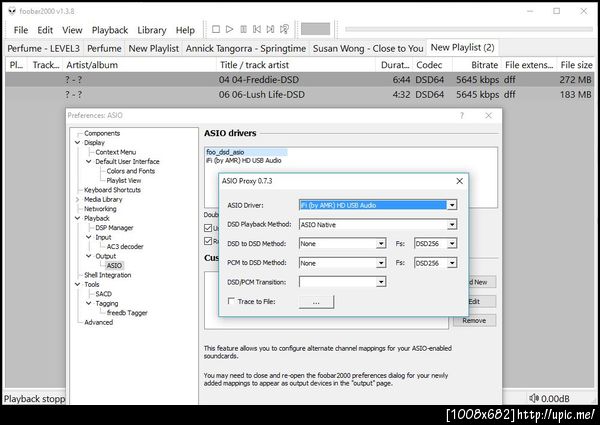Screen dimensions: 600x425
Task: Click the Add New button
Action: [482, 282]
